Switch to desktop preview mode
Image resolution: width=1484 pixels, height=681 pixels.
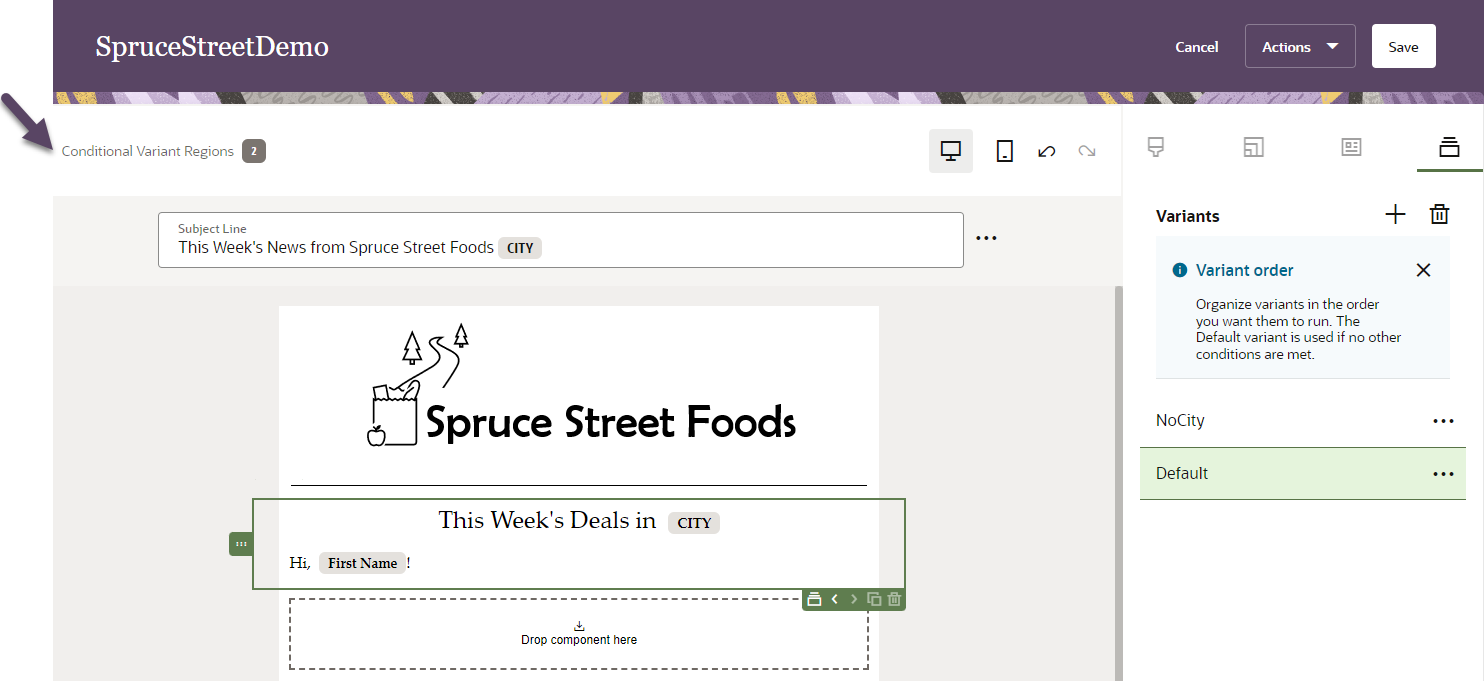951,151
